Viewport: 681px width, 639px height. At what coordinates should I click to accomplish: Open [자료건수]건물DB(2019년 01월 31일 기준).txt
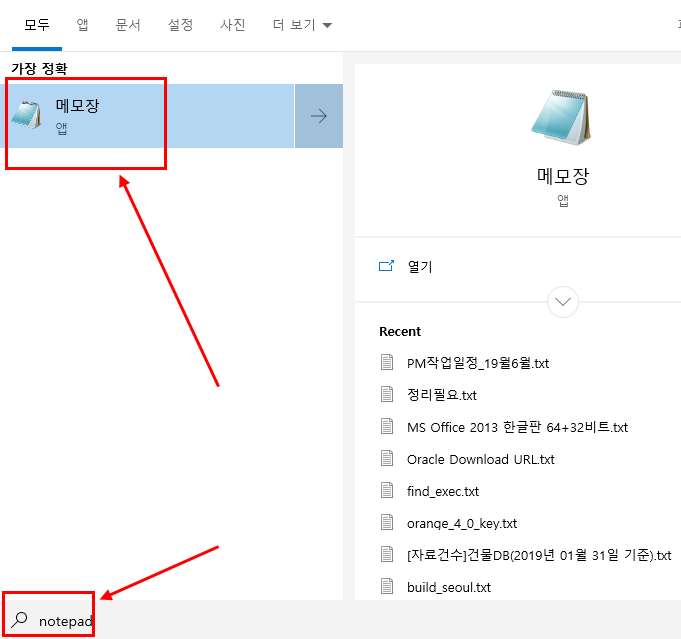(x=539, y=555)
